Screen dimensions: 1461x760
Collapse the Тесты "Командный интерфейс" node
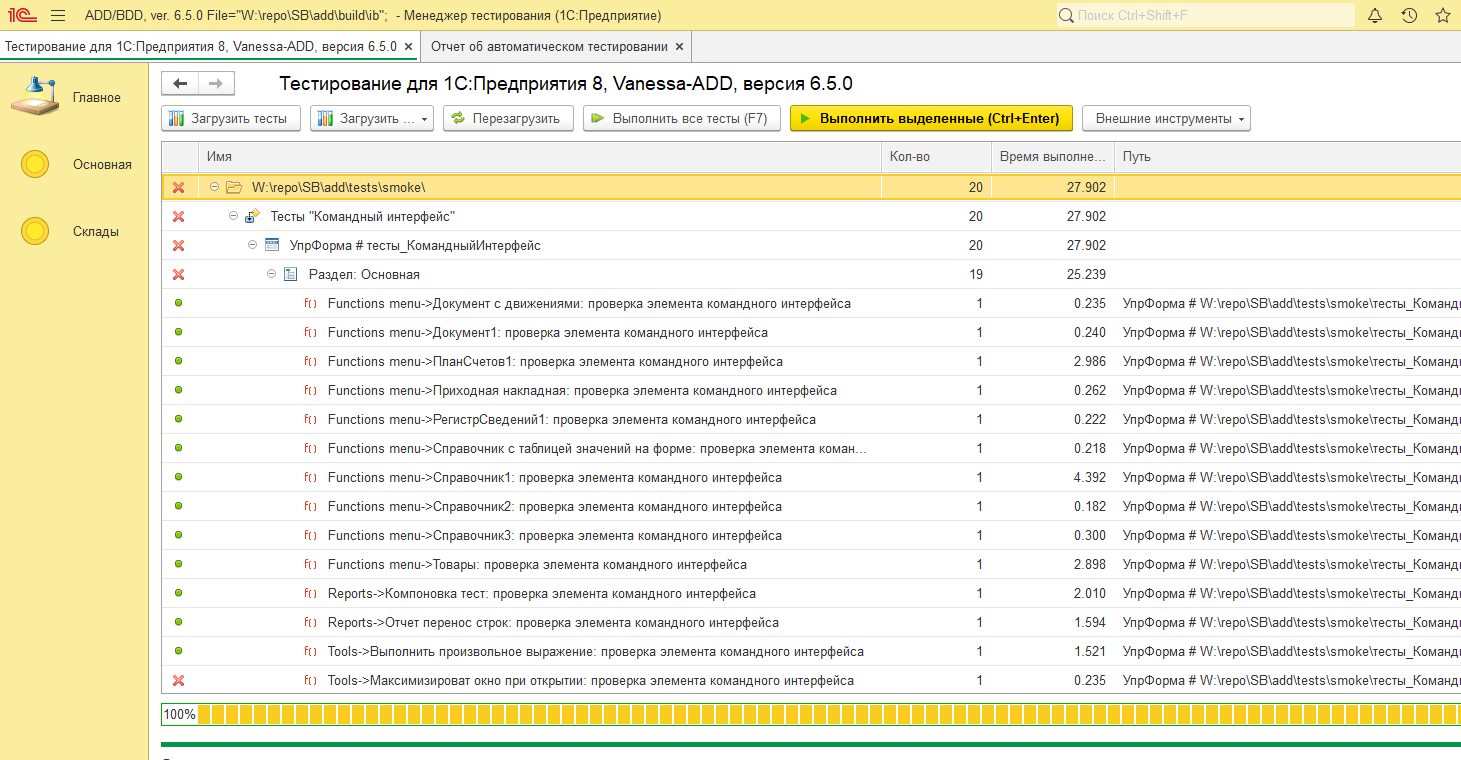[x=233, y=216]
